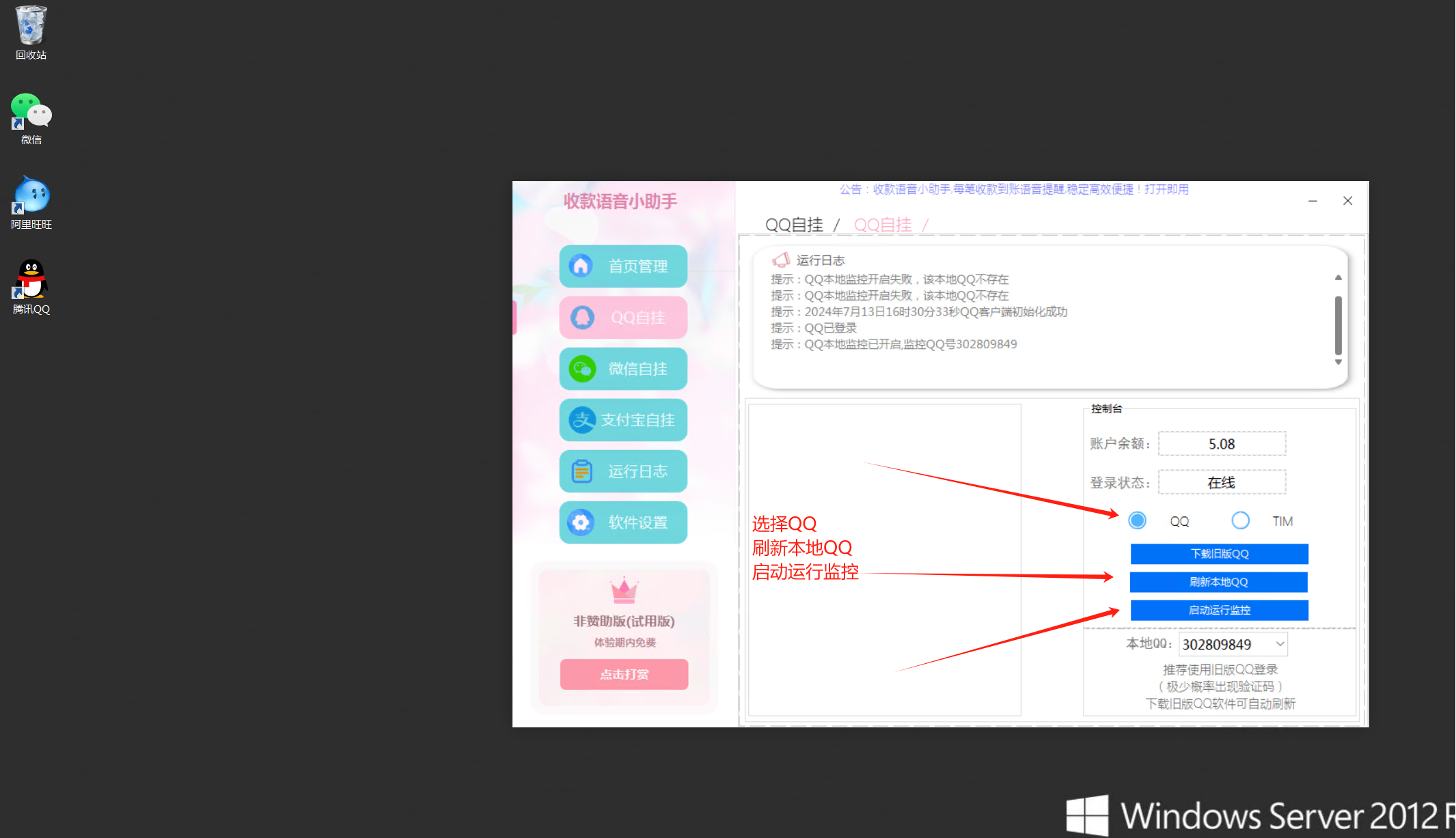Click the home icon on 首页管理
1456x838 pixels.
pyautogui.click(x=581, y=266)
